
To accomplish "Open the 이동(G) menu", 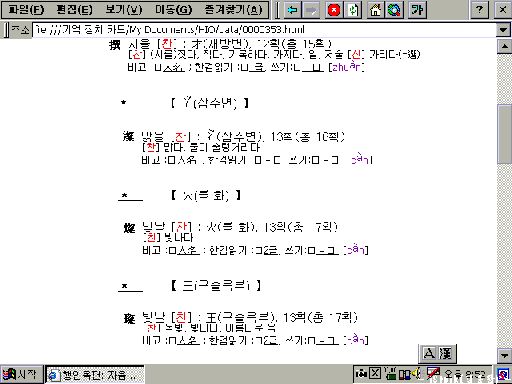I will point(173,10).
